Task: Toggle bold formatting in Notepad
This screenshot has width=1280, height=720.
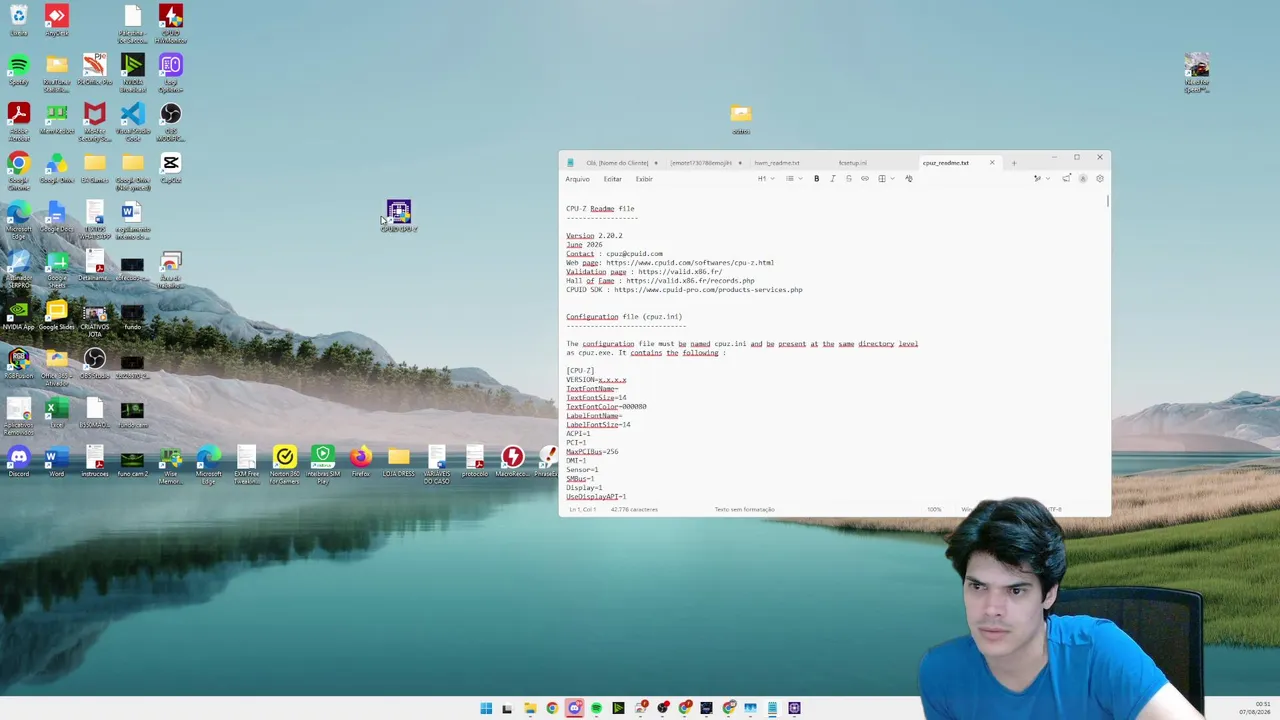Action: point(816,179)
